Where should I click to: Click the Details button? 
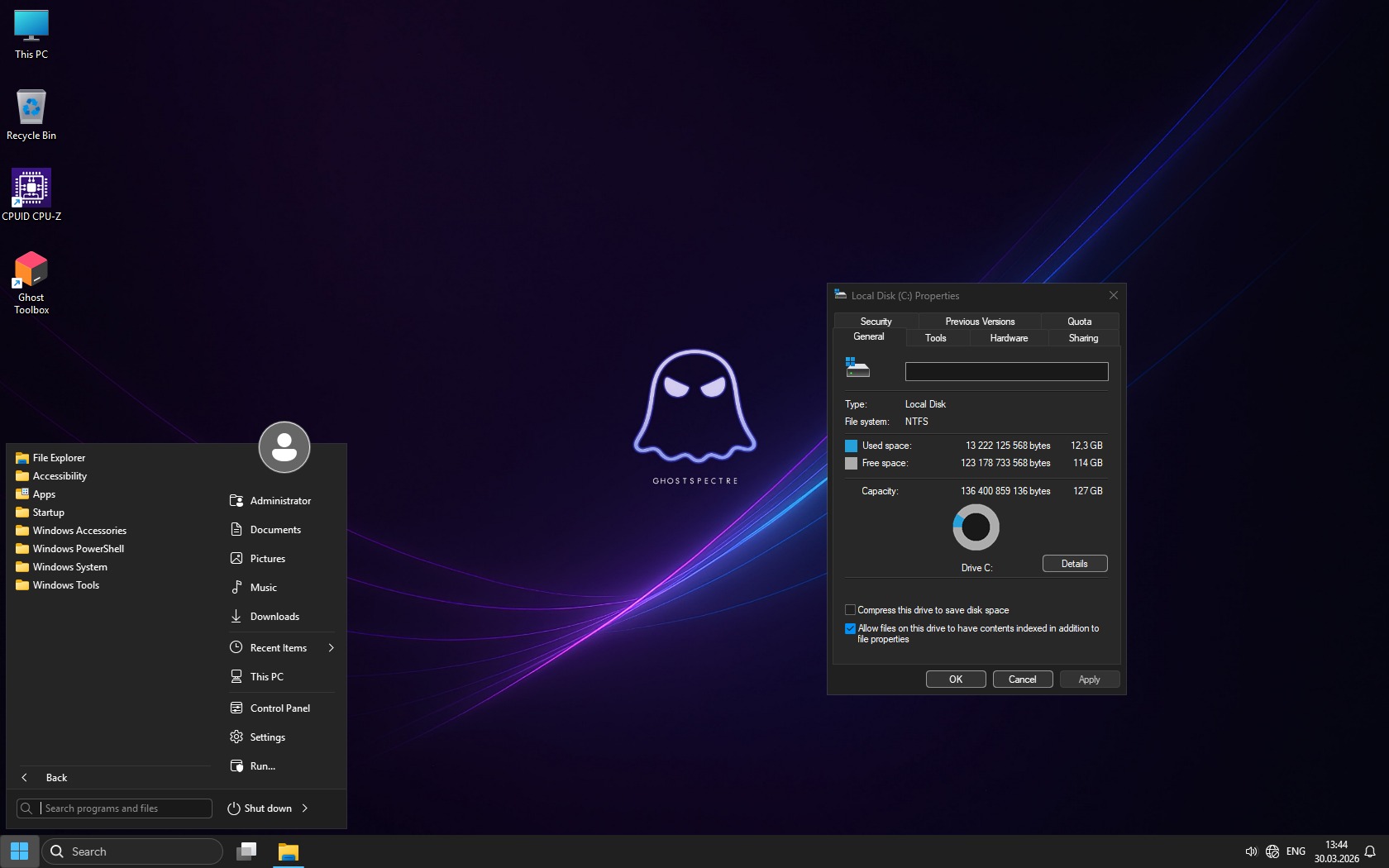click(x=1074, y=564)
